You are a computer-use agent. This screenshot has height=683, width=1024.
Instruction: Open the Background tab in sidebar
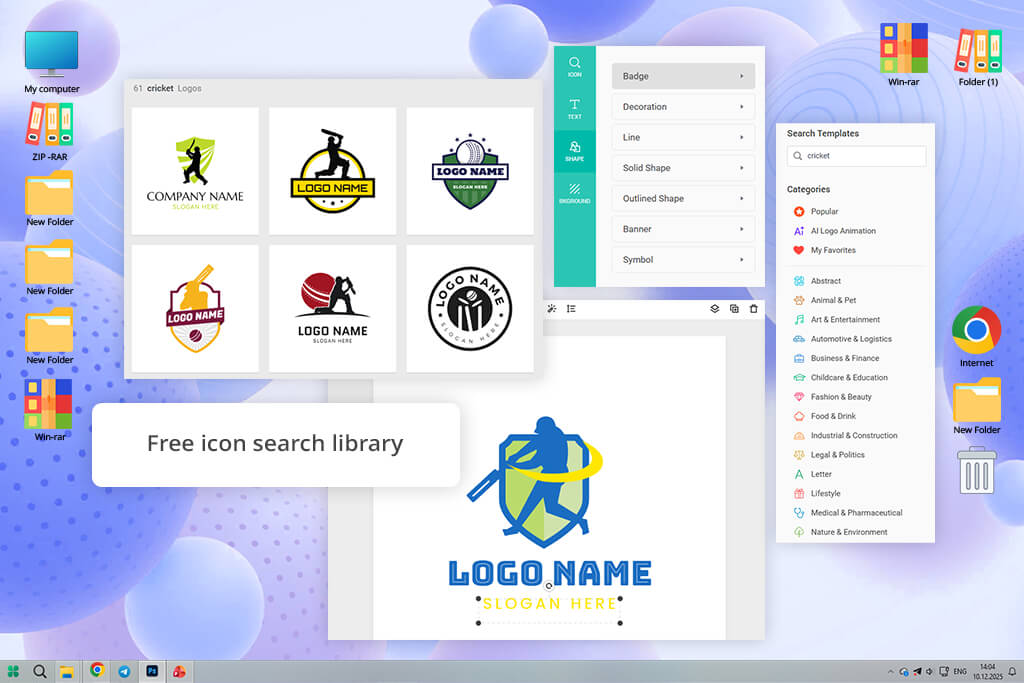pyautogui.click(x=575, y=193)
